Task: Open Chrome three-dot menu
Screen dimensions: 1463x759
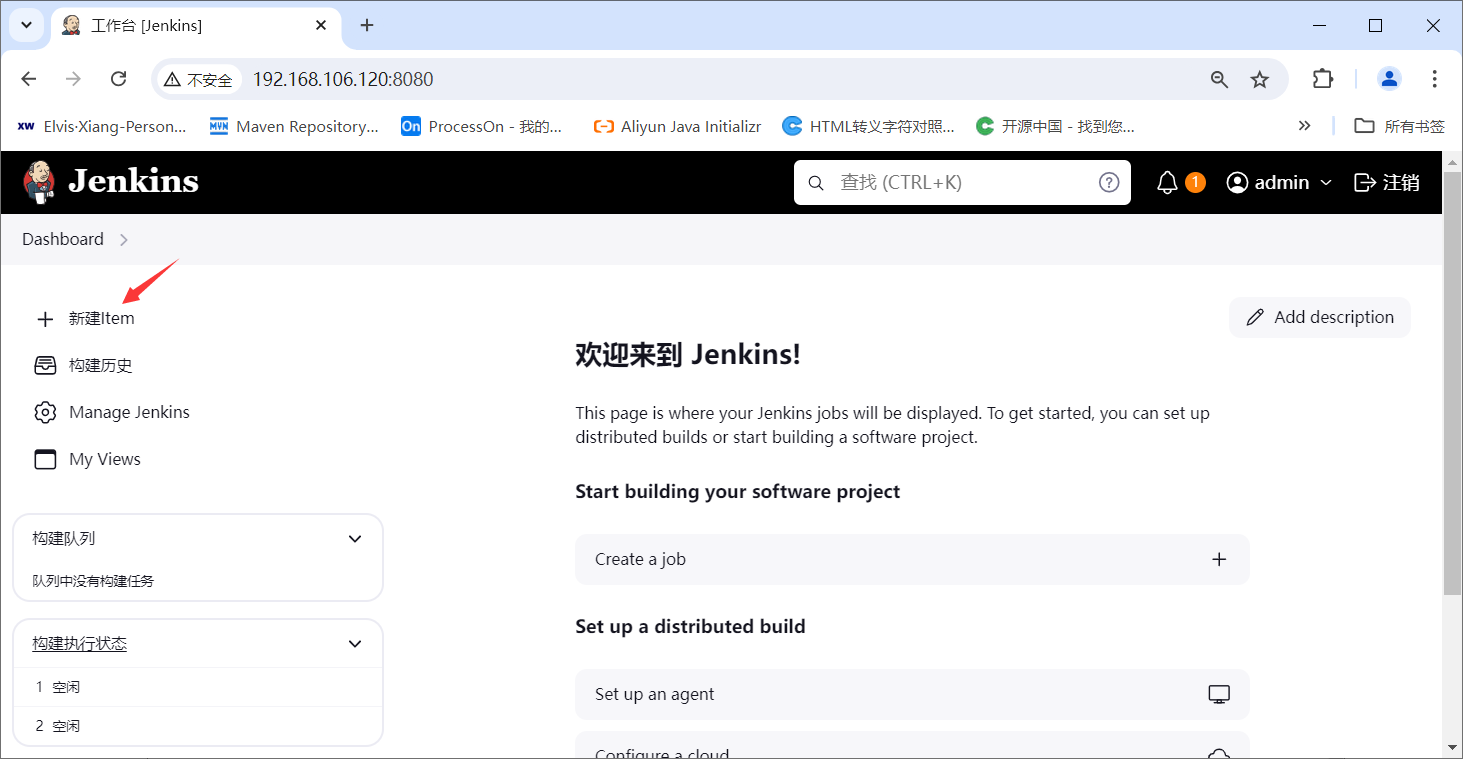Action: [x=1435, y=78]
